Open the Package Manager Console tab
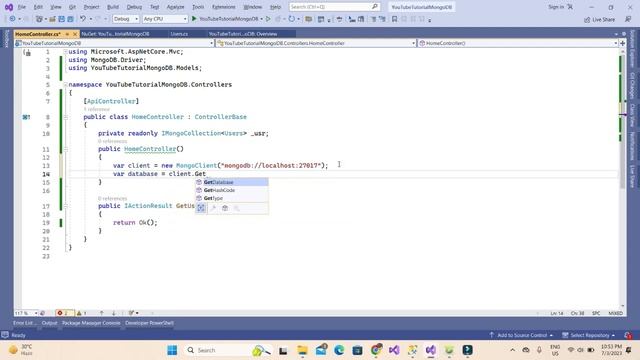The image size is (640, 360). pyautogui.click(x=91, y=323)
